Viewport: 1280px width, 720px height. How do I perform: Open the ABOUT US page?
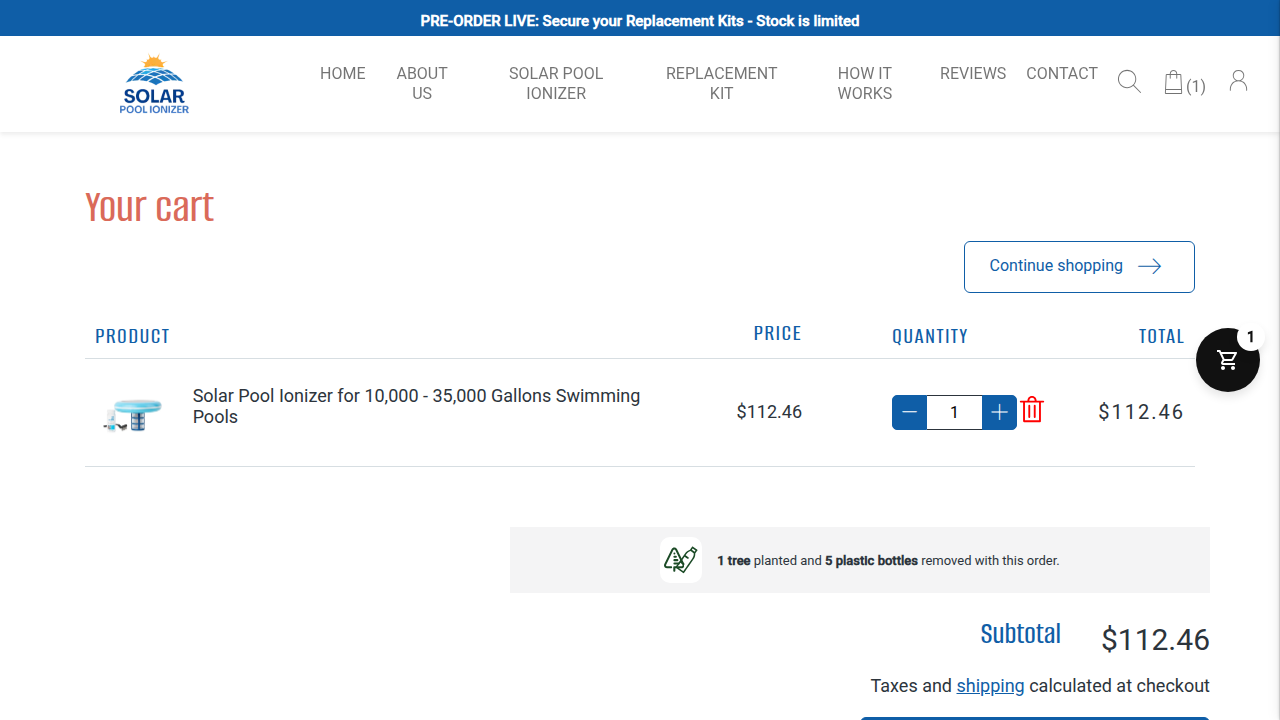tap(422, 83)
